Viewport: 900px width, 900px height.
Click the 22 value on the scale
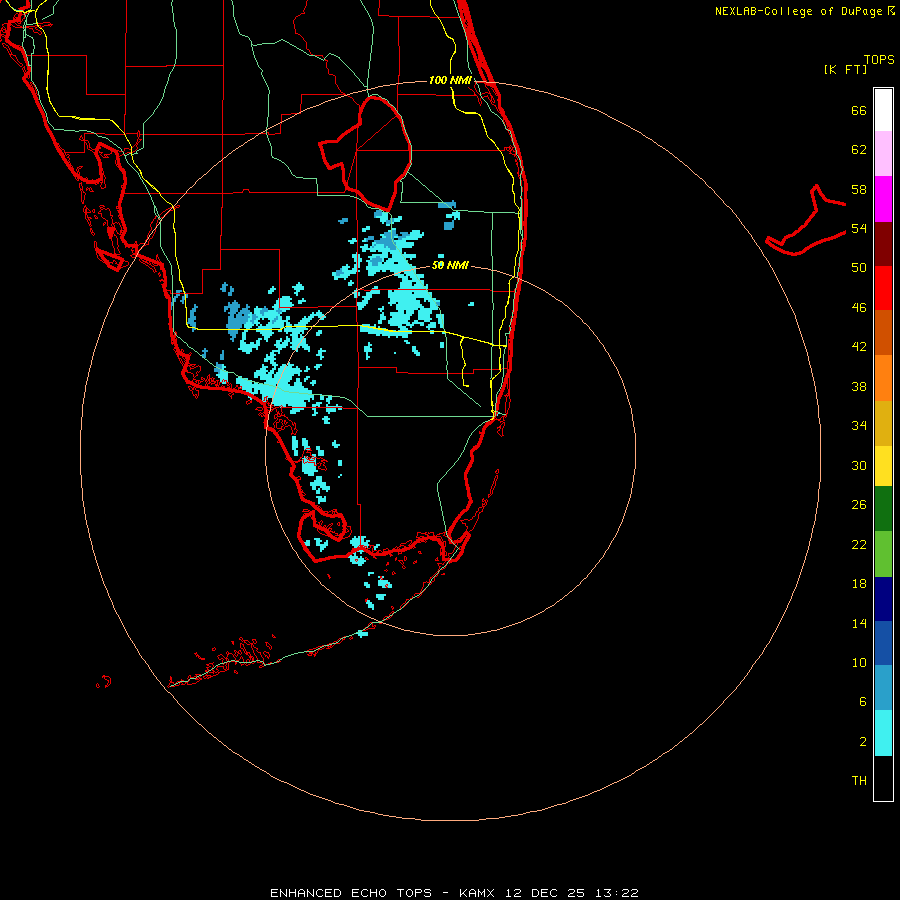pyautogui.click(x=859, y=544)
